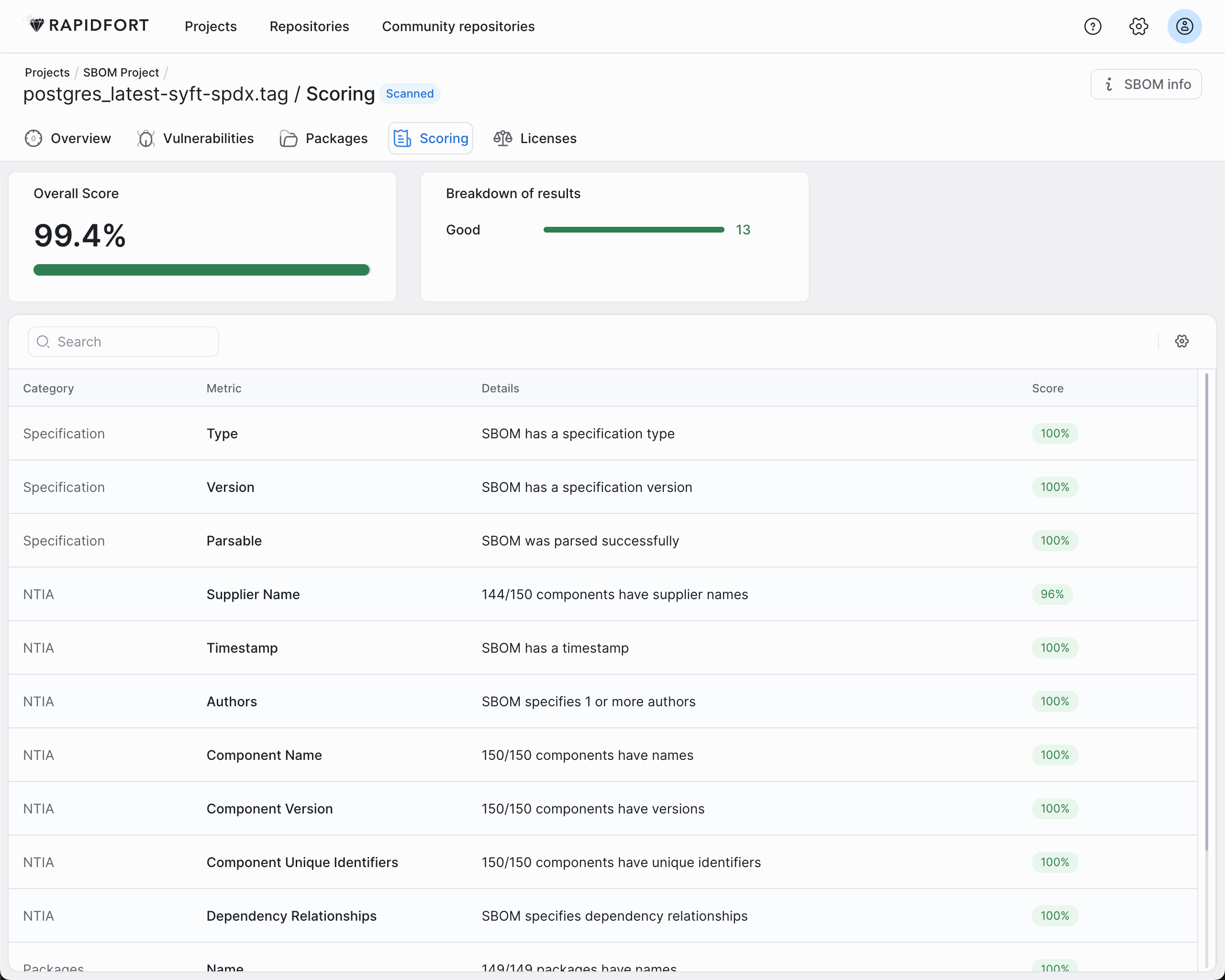Click 'SBOM specifies dependency relationships' detail
Screen dimensions: 1225x980
click(x=614, y=916)
